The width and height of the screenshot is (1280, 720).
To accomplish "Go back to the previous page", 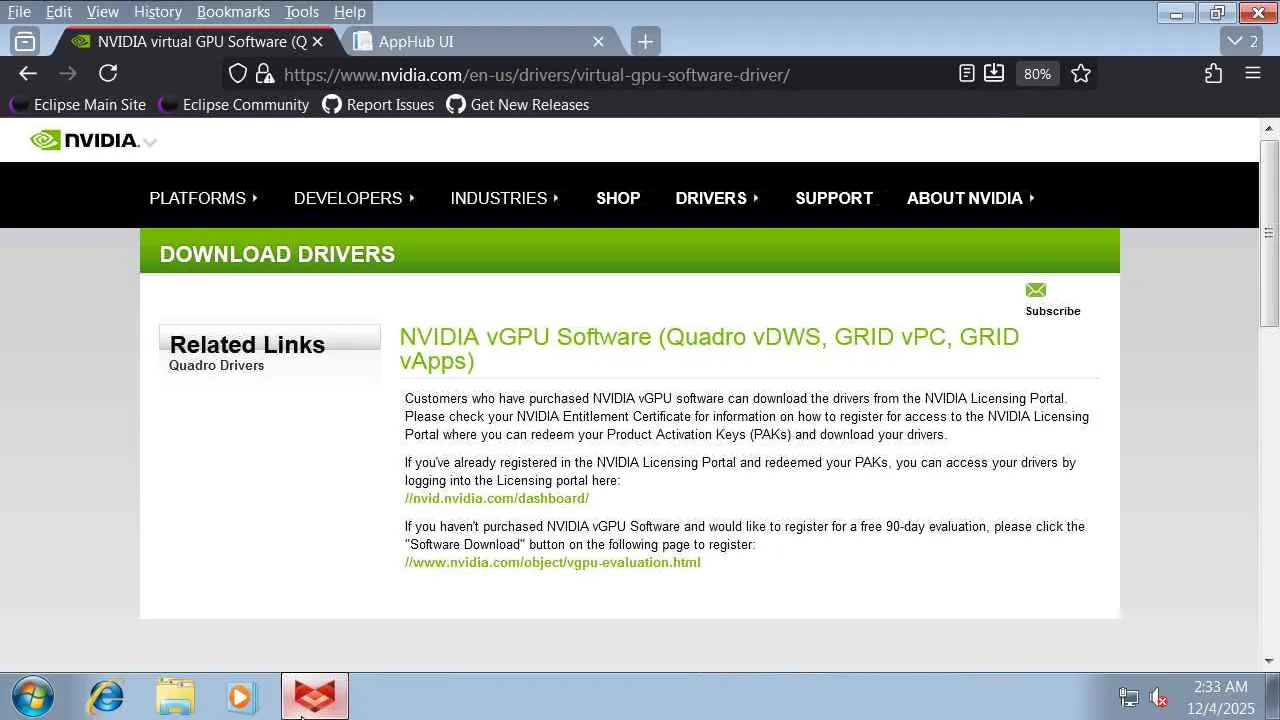I will pyautogui.click(x=28, y=73).
